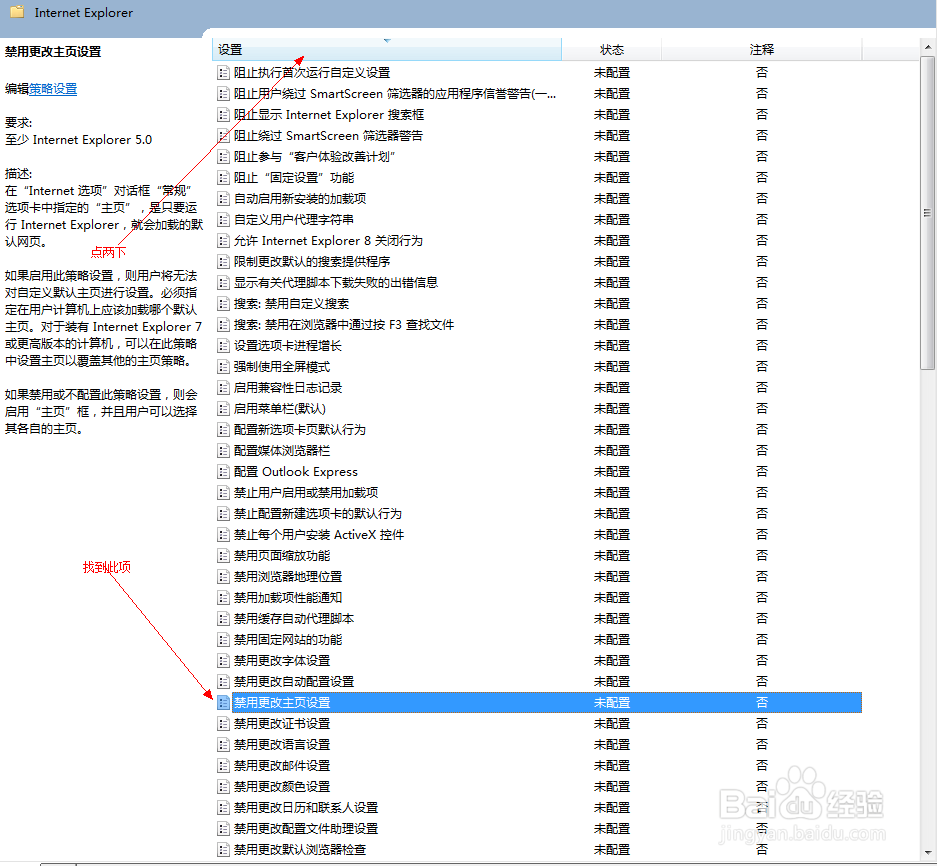Click the policy icon beside 阻止执行首次运行自定义设置

coord(223,73)
